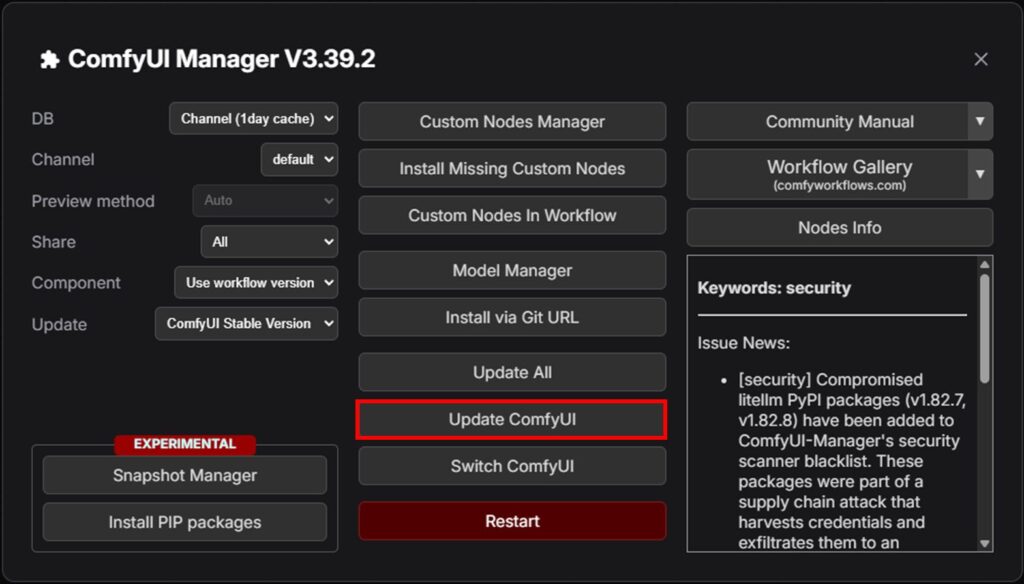Click the ComfyUI Manager puzzle piece icon
Viewport: 1024px width, 584px height.
pos(49,60)
